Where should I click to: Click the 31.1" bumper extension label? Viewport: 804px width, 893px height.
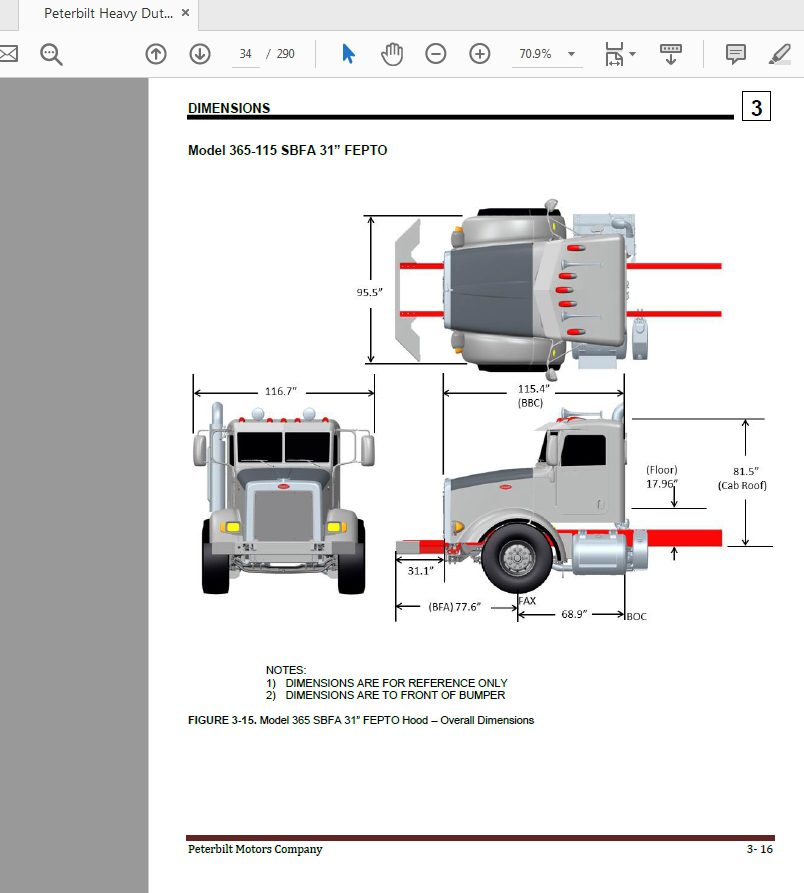pos(420,571)
